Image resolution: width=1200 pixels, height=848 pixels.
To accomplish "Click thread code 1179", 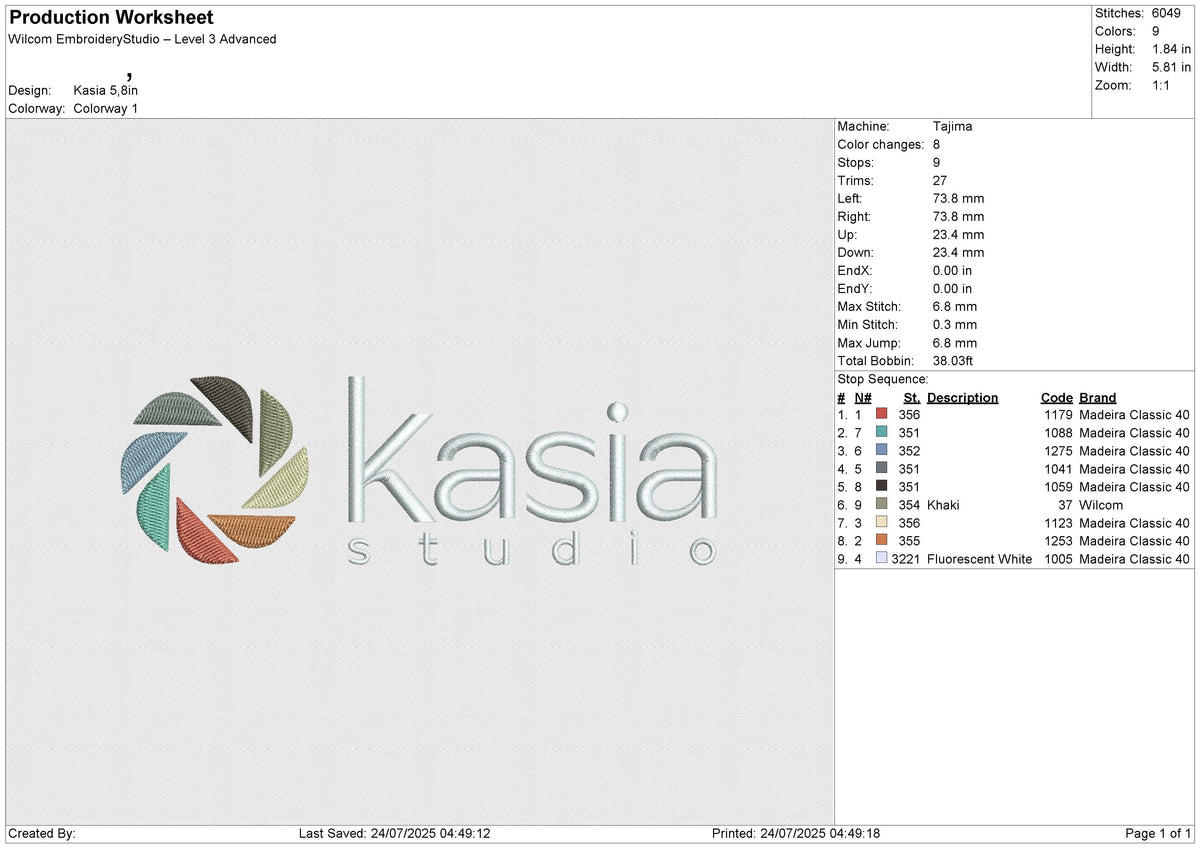I will click(1058, 414).
